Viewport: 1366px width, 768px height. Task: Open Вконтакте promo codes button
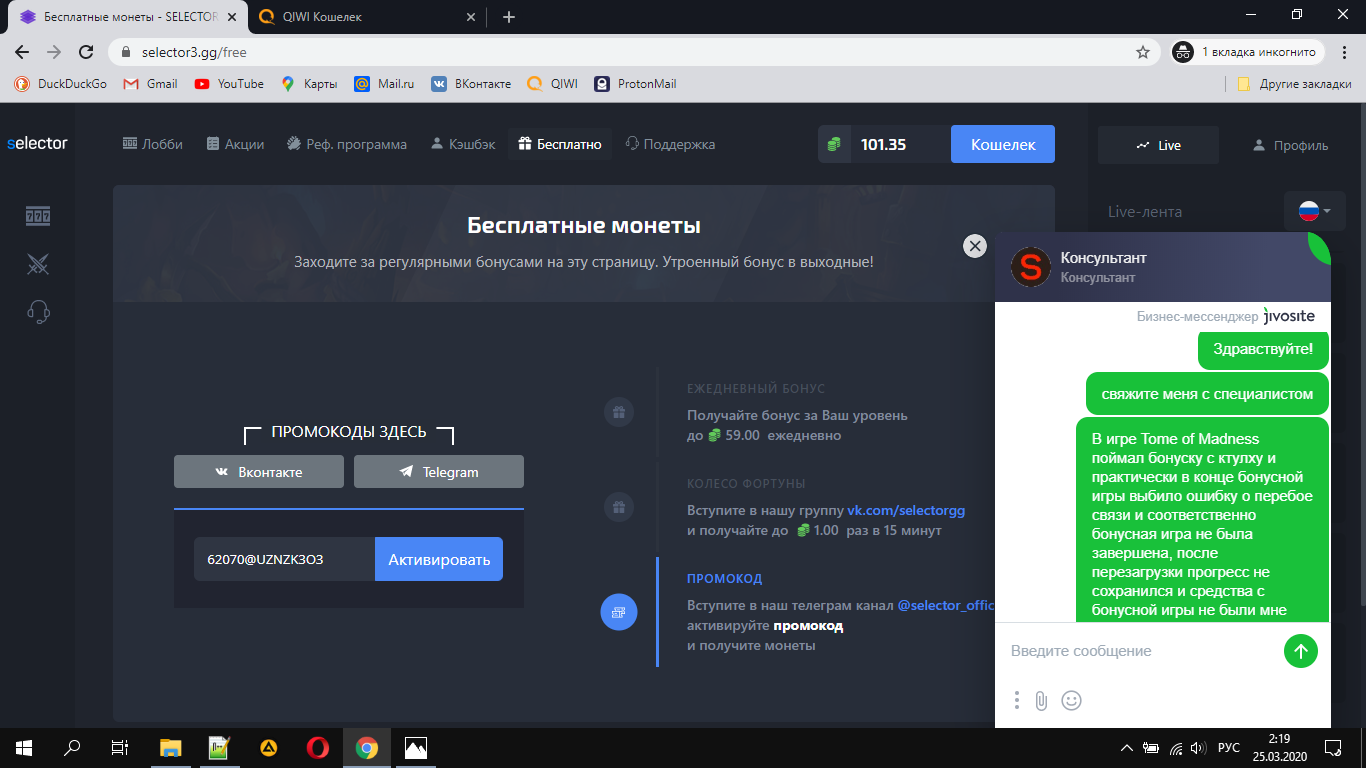pyautogui.click(x=259, y=472)
